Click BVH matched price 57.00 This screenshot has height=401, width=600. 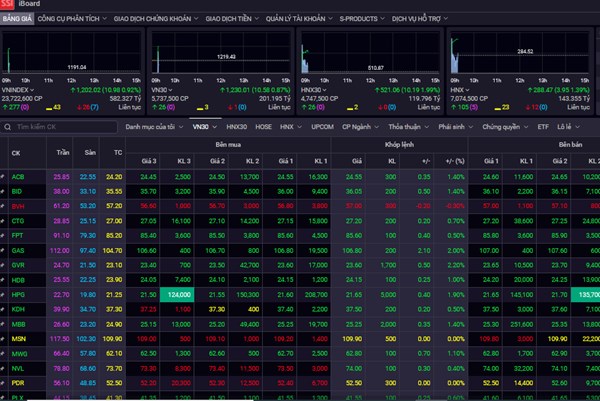tap(354, 206)
